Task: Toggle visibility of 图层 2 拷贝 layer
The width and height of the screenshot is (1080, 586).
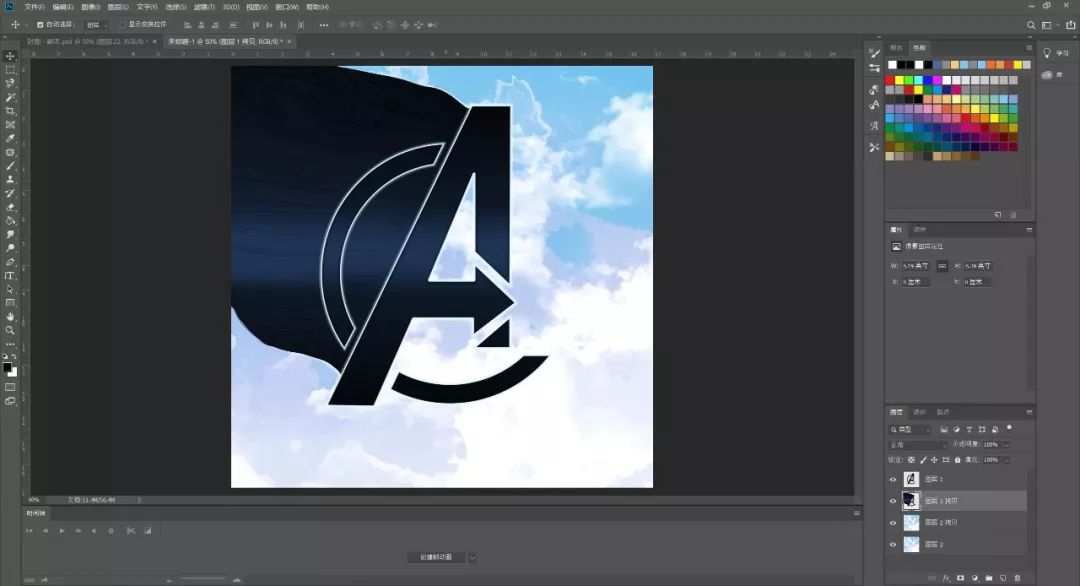Action: point(894,523)
